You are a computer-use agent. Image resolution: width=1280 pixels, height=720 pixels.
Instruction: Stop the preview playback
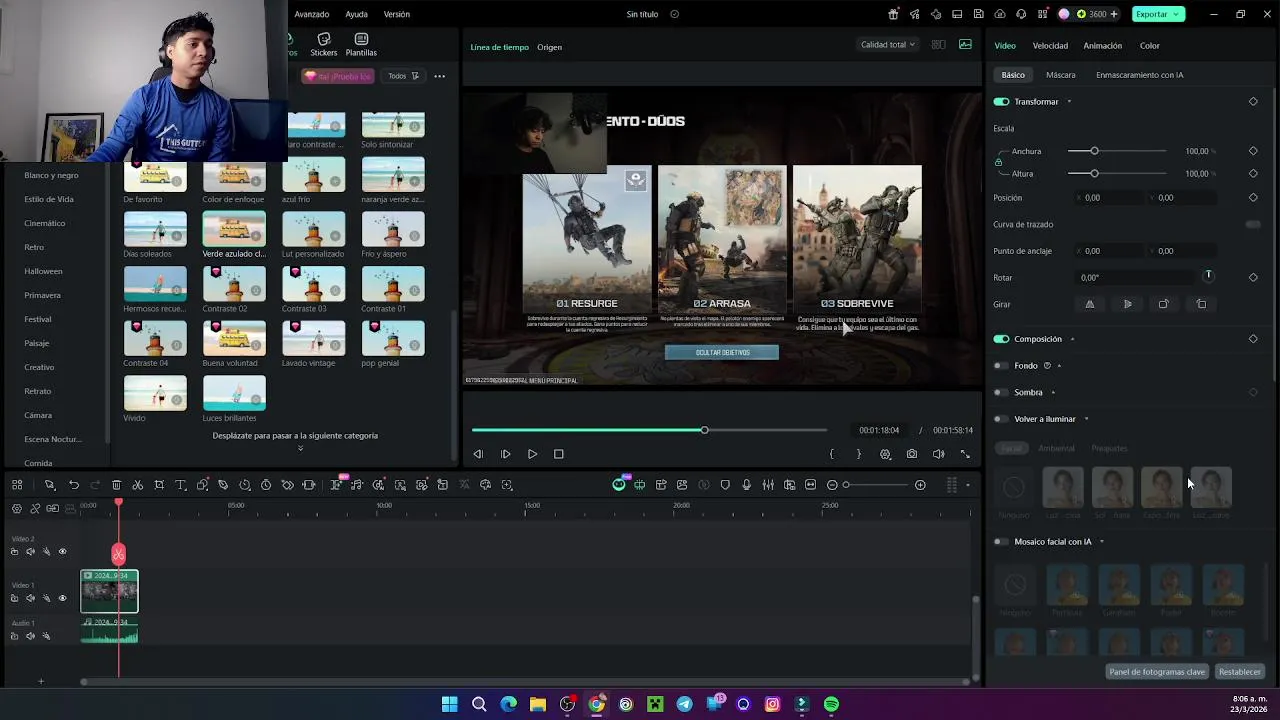point(559,454)
